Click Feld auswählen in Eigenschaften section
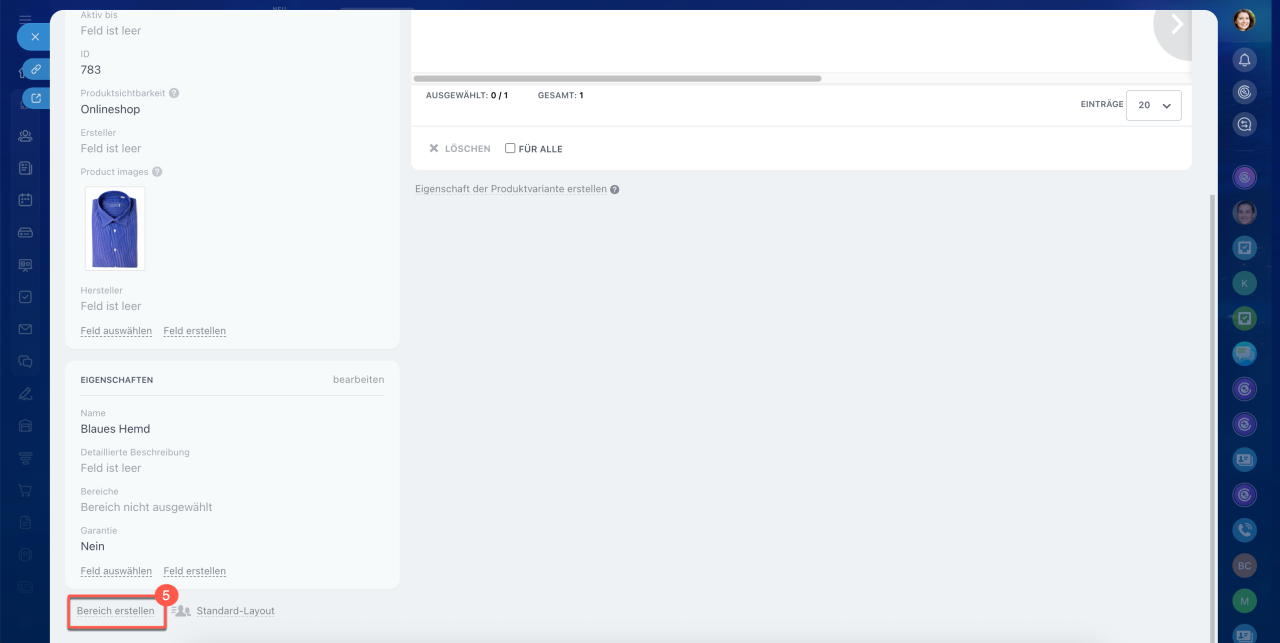Image resolution: width=1280 pixels, height=643 pixels. (116, 571)
